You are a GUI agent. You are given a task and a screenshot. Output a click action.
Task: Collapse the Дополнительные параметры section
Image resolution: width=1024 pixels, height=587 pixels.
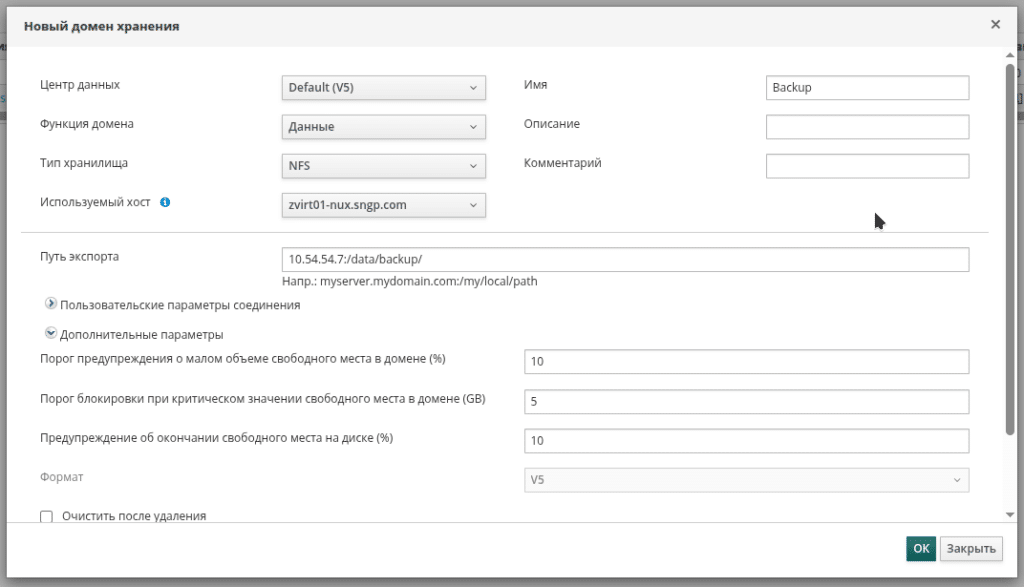(51, 334)
